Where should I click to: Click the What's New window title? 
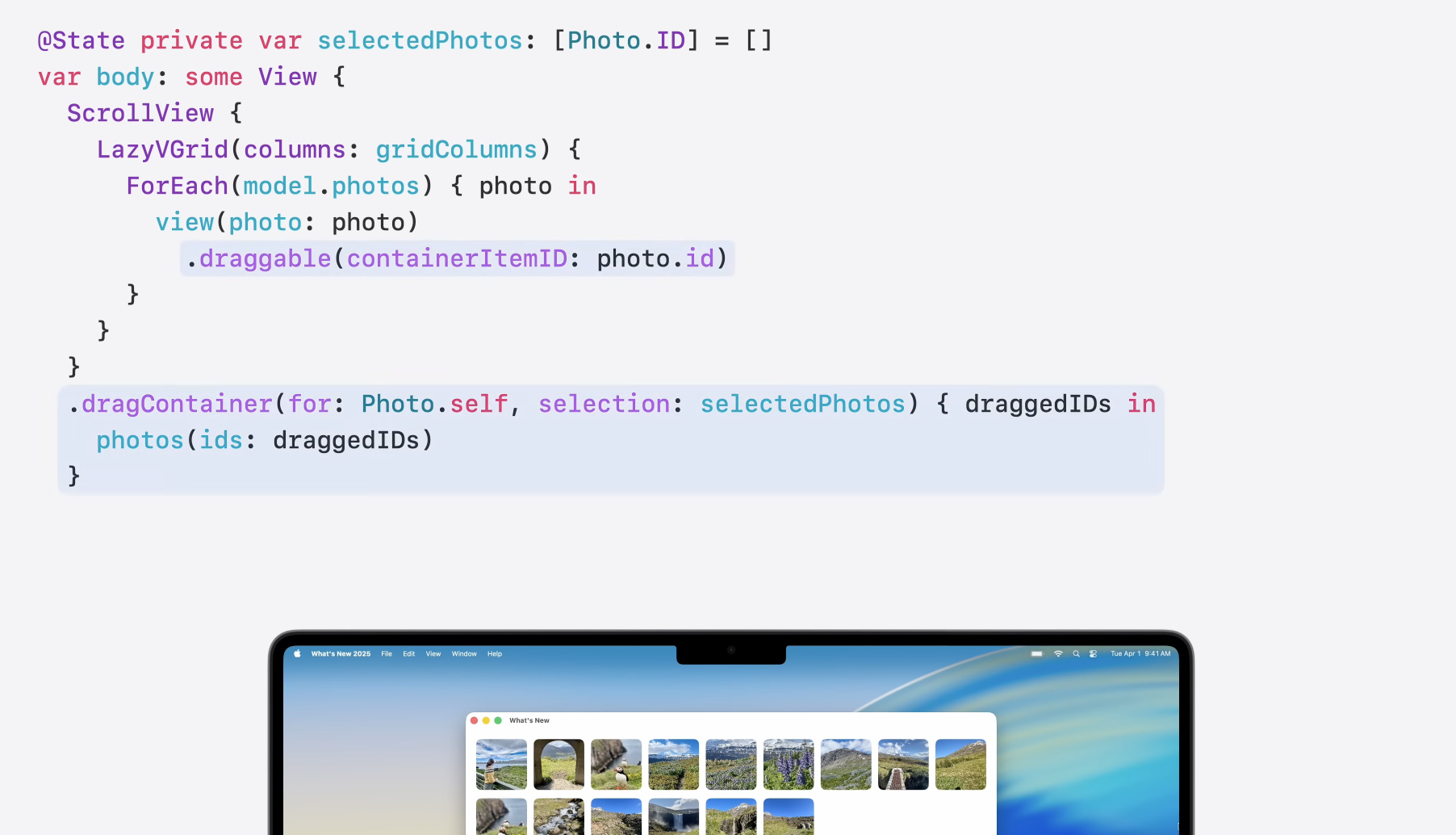click(x=529, y=720)
